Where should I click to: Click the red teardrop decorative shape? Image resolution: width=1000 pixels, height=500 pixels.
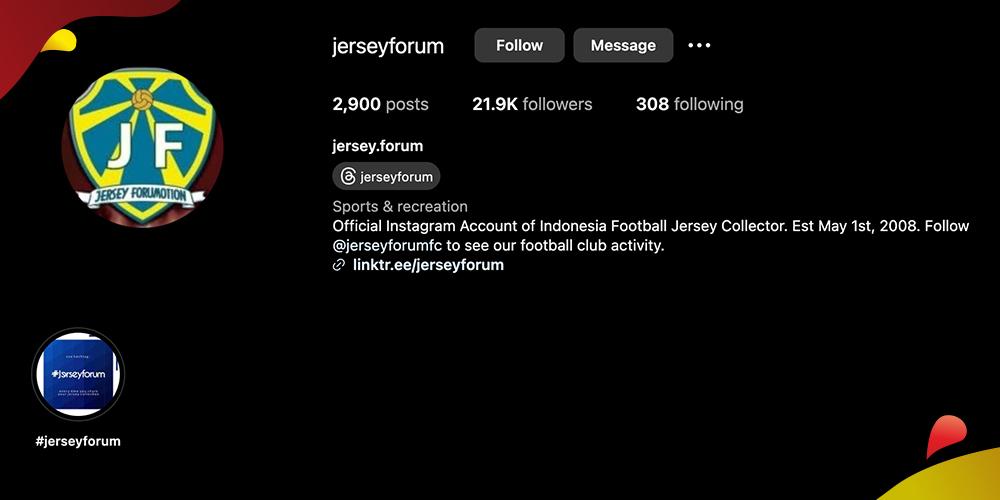tap(945, 436)
